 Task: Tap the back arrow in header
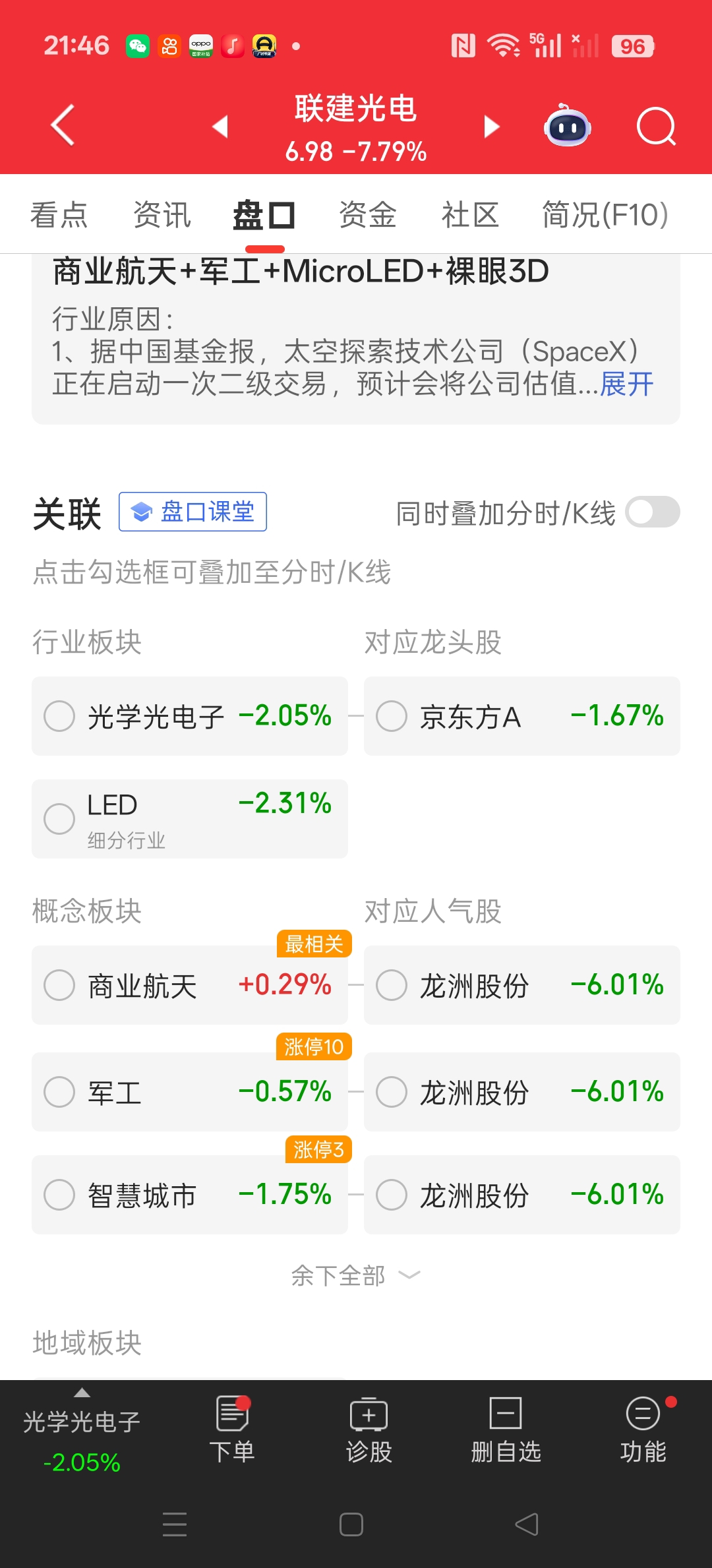63,125
